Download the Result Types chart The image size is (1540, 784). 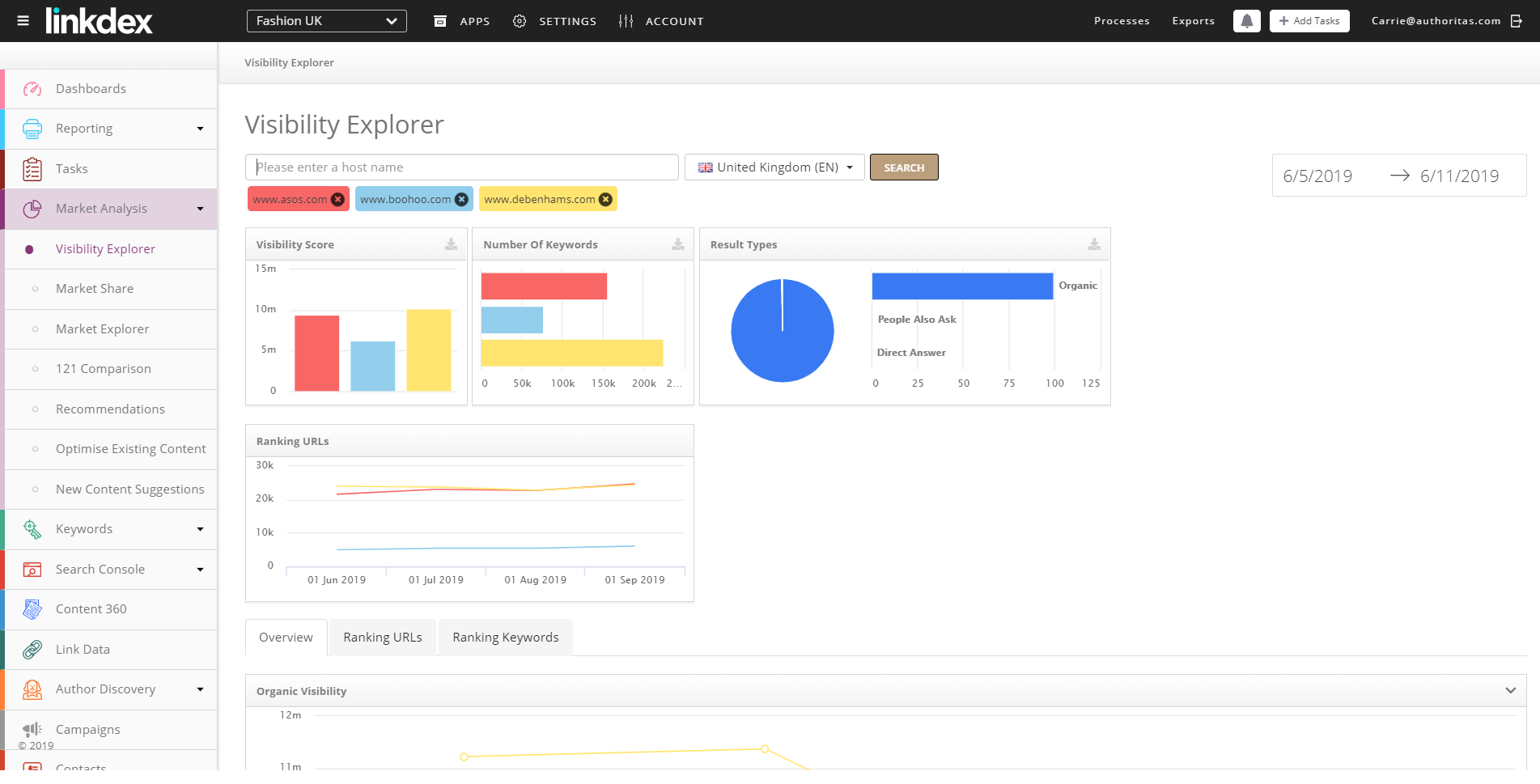1094,244
